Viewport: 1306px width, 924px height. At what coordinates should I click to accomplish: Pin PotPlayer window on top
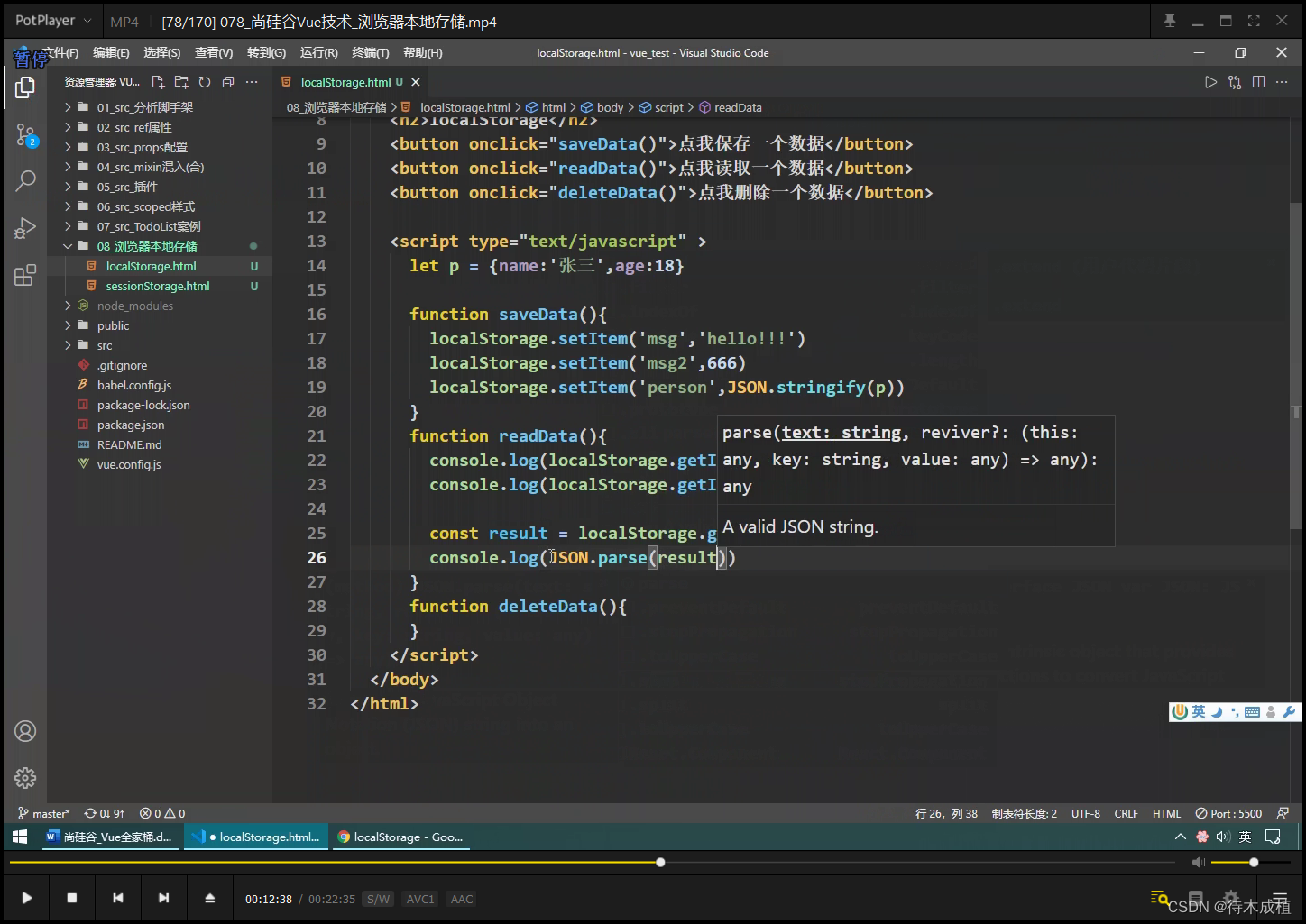point(1170,21)
